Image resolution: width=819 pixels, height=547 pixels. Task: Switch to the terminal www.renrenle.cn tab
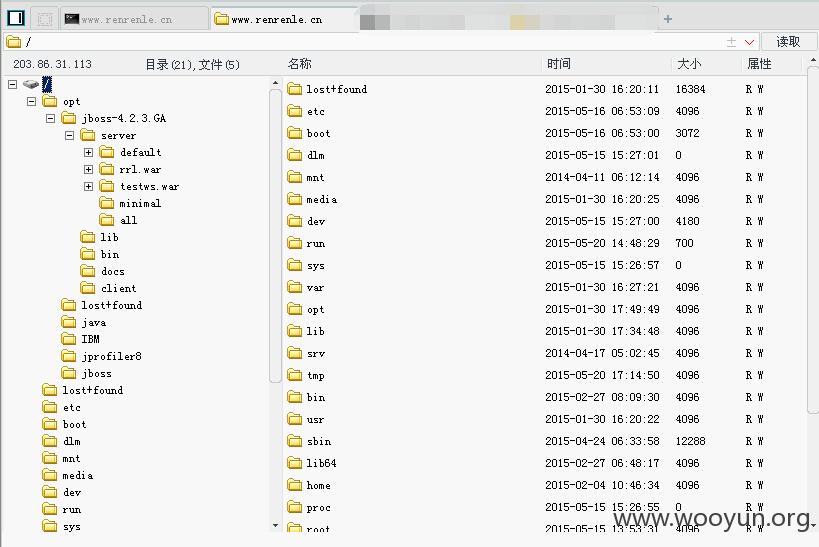(135, 19)
